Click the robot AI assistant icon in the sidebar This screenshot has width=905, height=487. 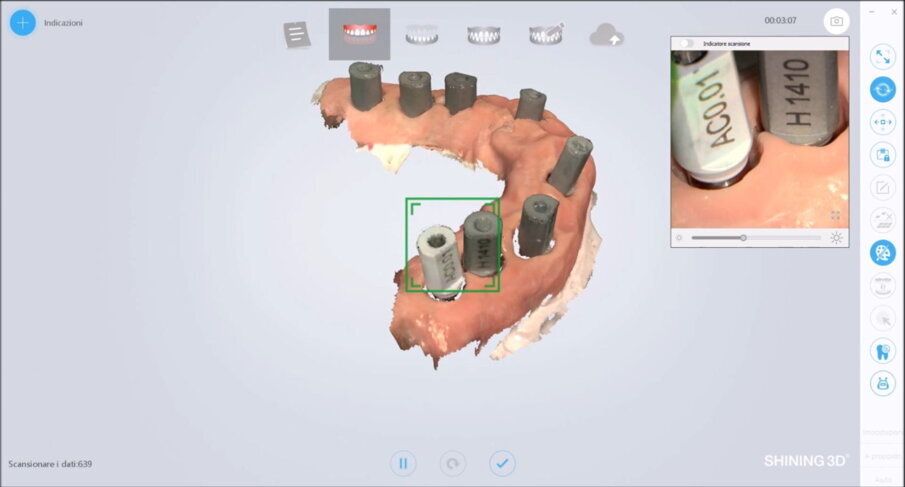pos(882,384)
